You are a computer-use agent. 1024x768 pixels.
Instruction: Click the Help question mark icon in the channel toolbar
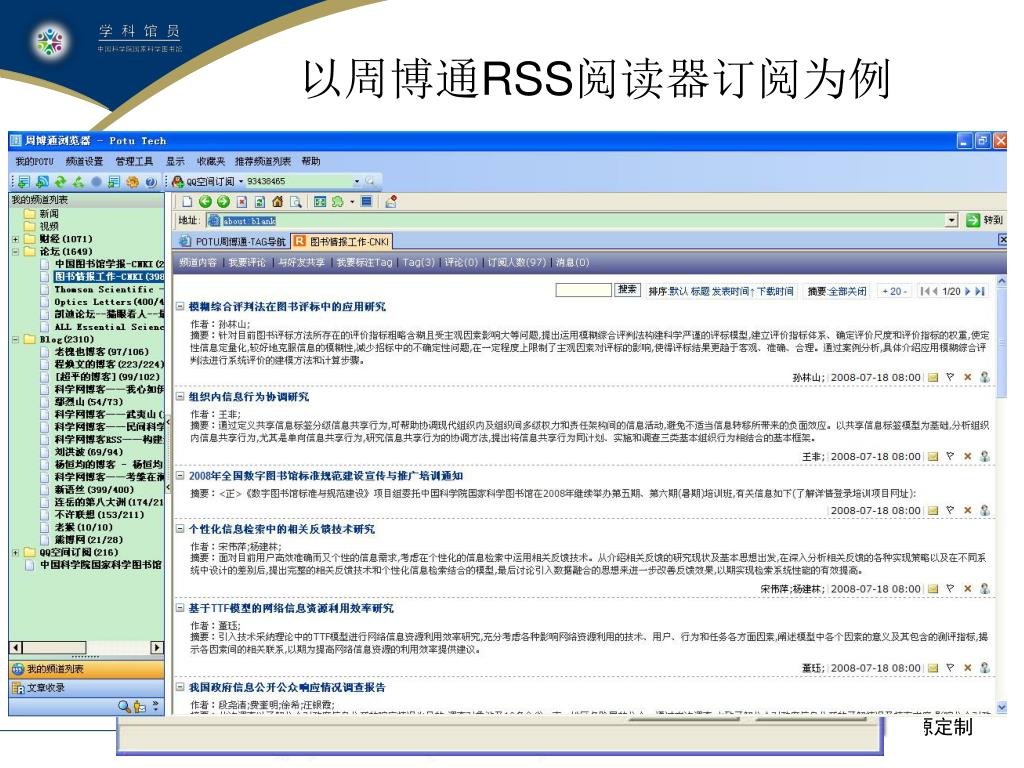[150, 182]
